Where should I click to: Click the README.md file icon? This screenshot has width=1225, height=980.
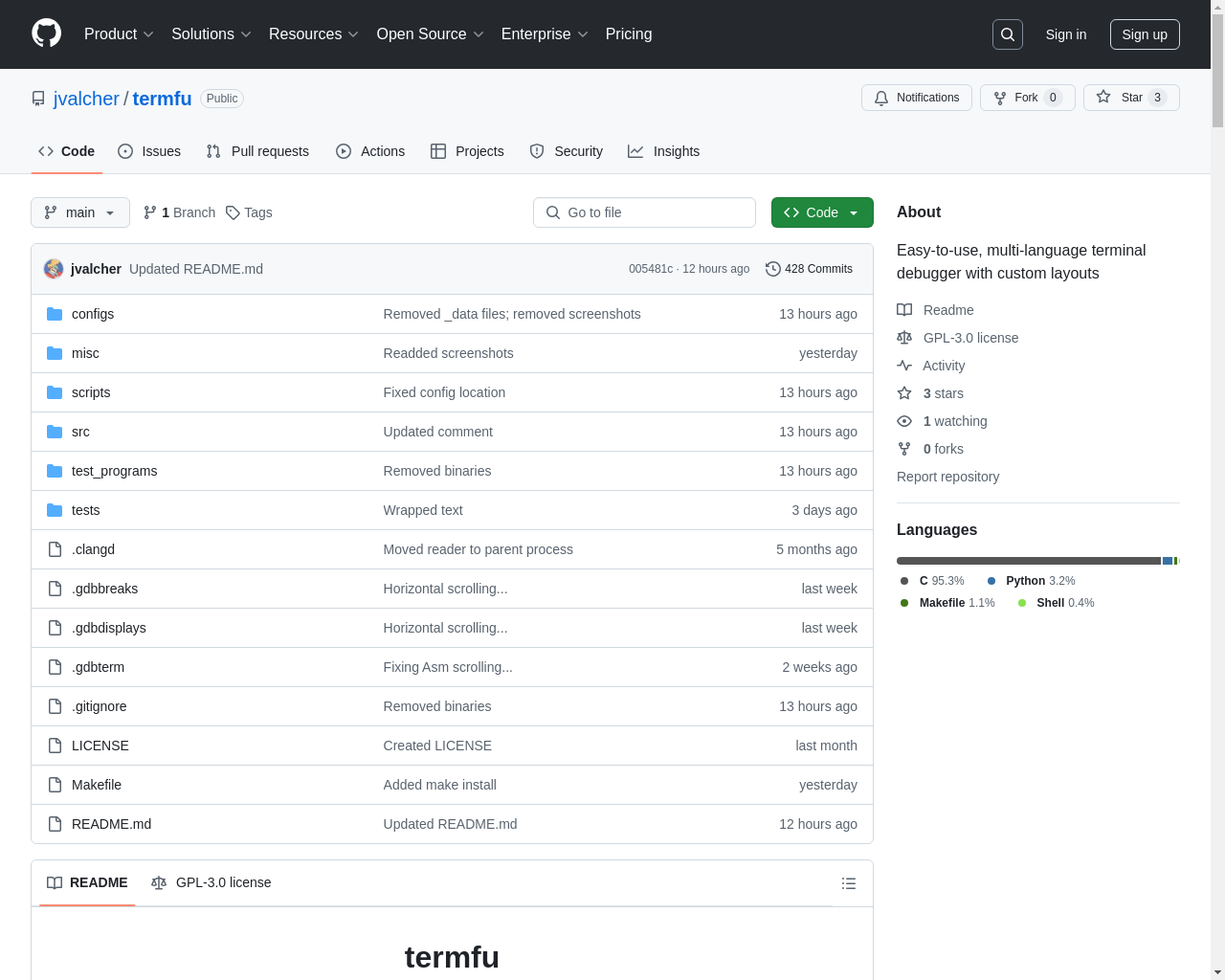click(55, 824)
